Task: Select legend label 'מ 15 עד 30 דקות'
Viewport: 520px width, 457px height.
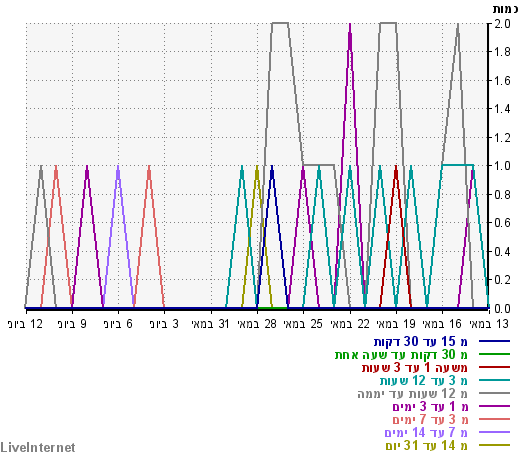Action: [x=420, y=341]
